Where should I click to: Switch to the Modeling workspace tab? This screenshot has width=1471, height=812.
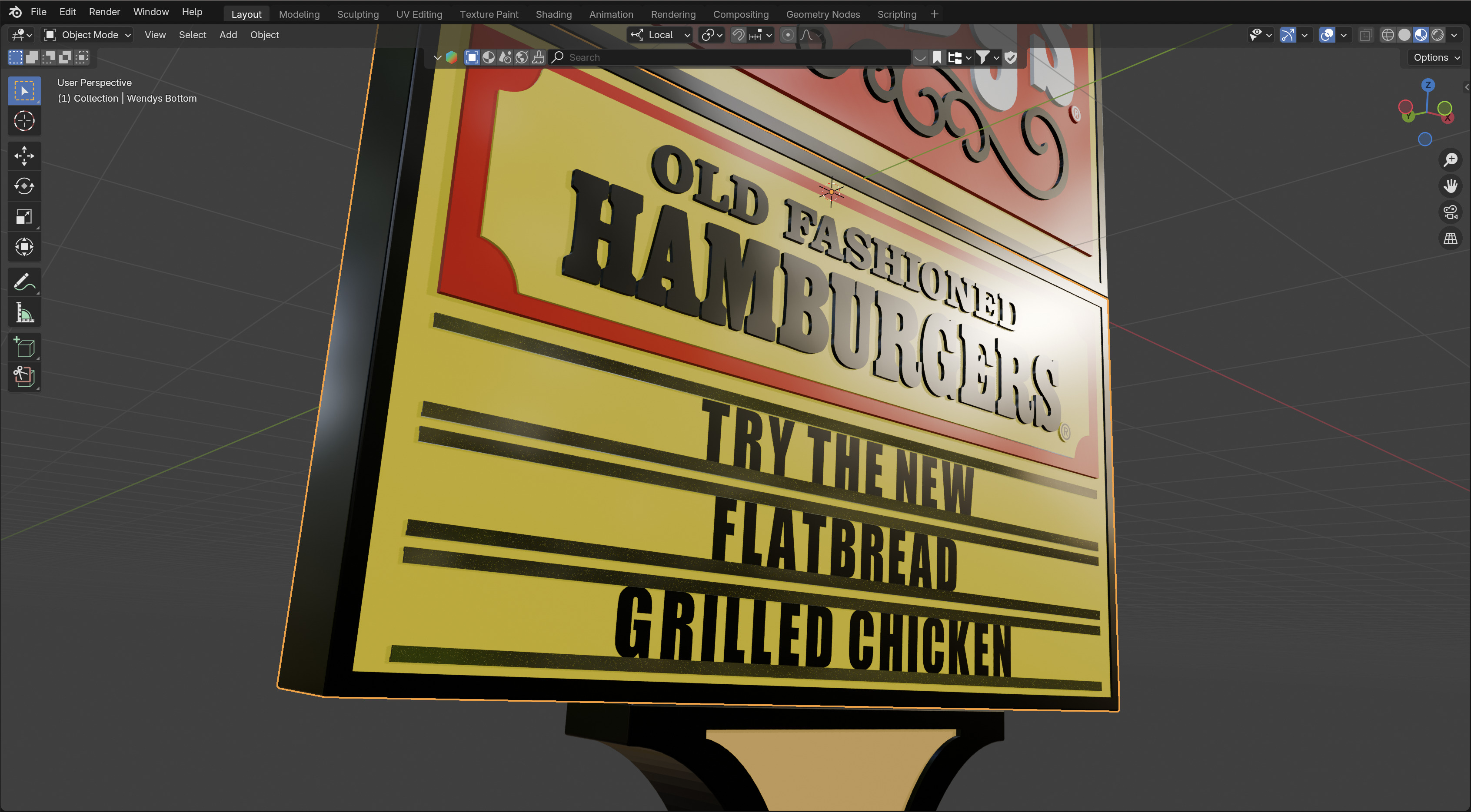(299, 14)
